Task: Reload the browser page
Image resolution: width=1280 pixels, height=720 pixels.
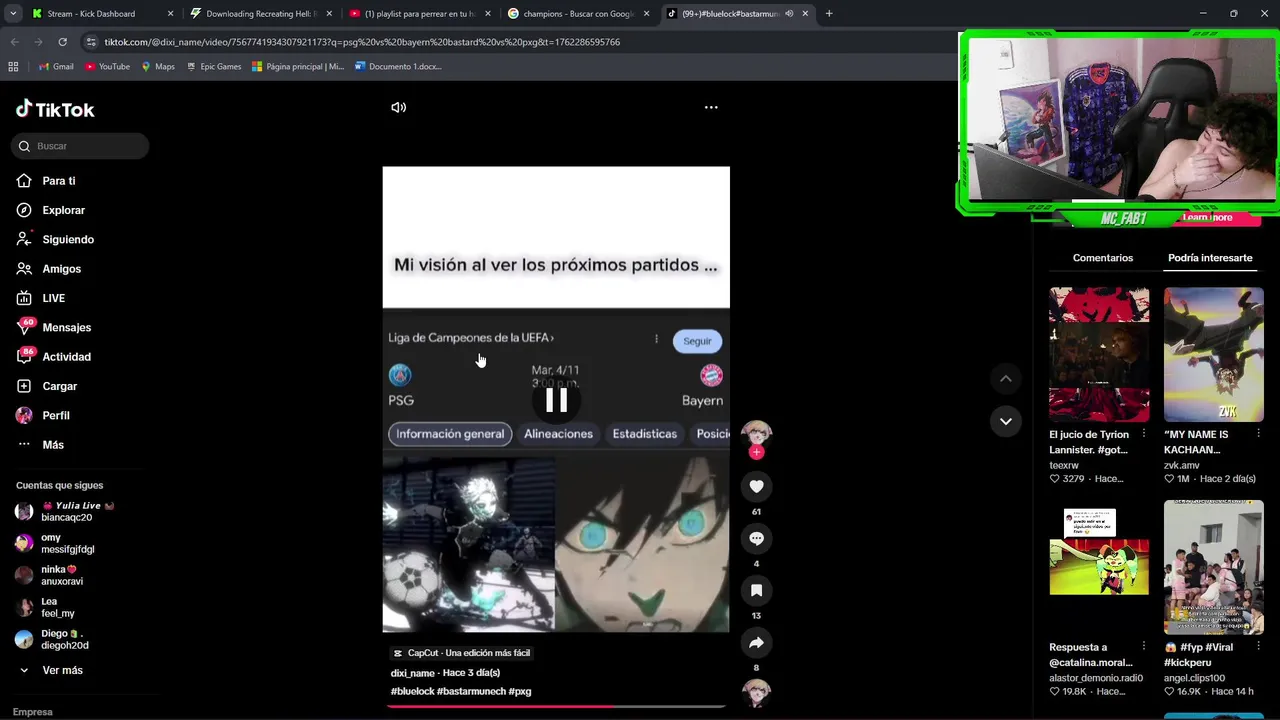Action: pos(62,42)
